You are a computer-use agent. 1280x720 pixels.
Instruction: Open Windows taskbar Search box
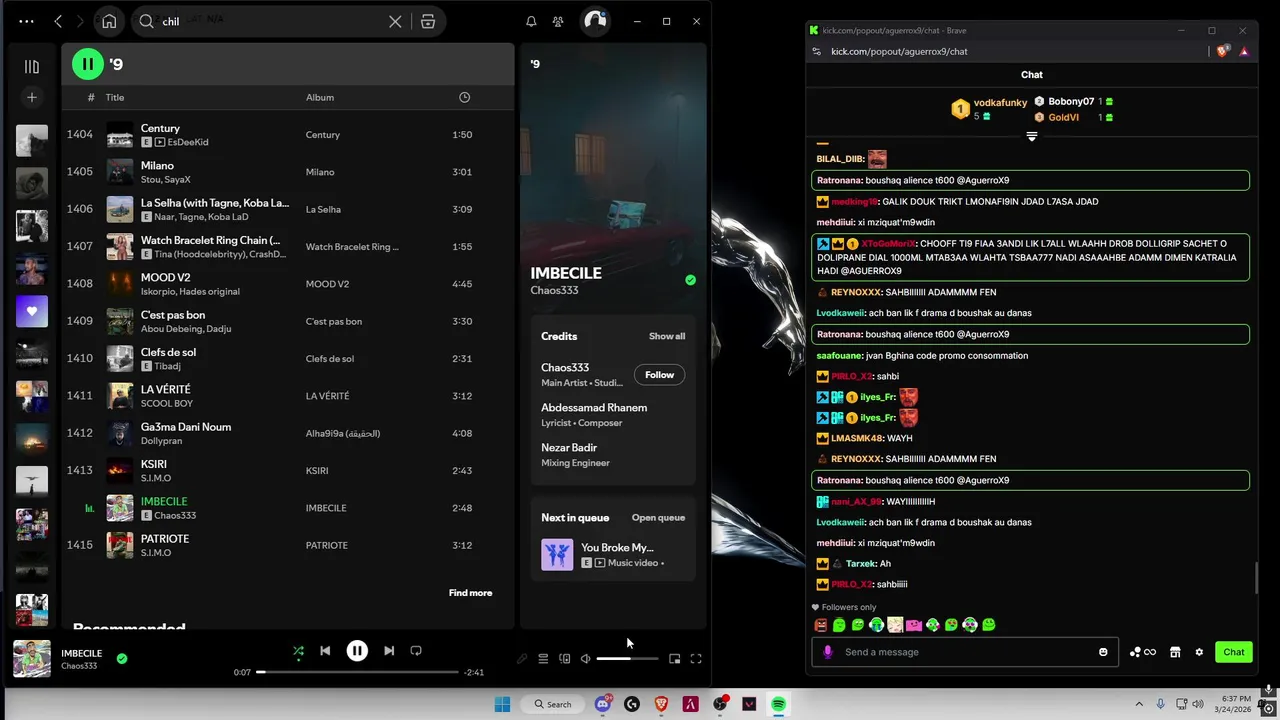pos(553,704)
